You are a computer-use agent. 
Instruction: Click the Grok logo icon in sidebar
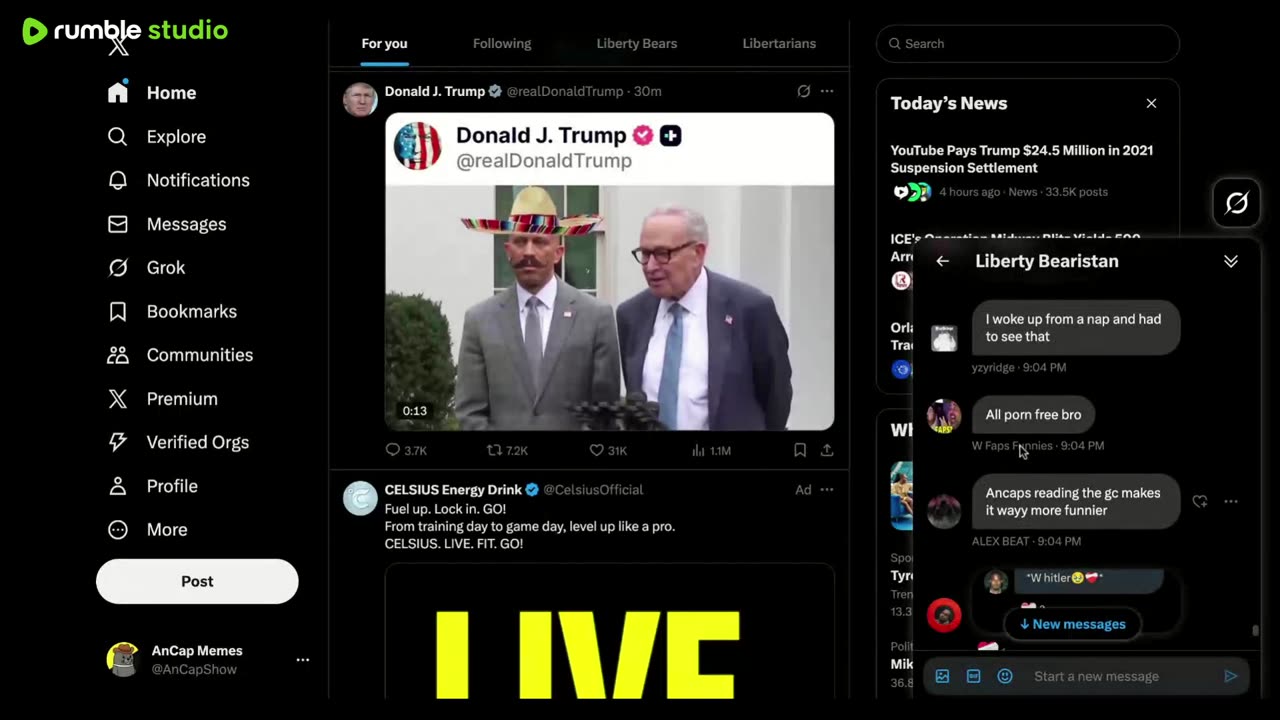tap(118, 268)
